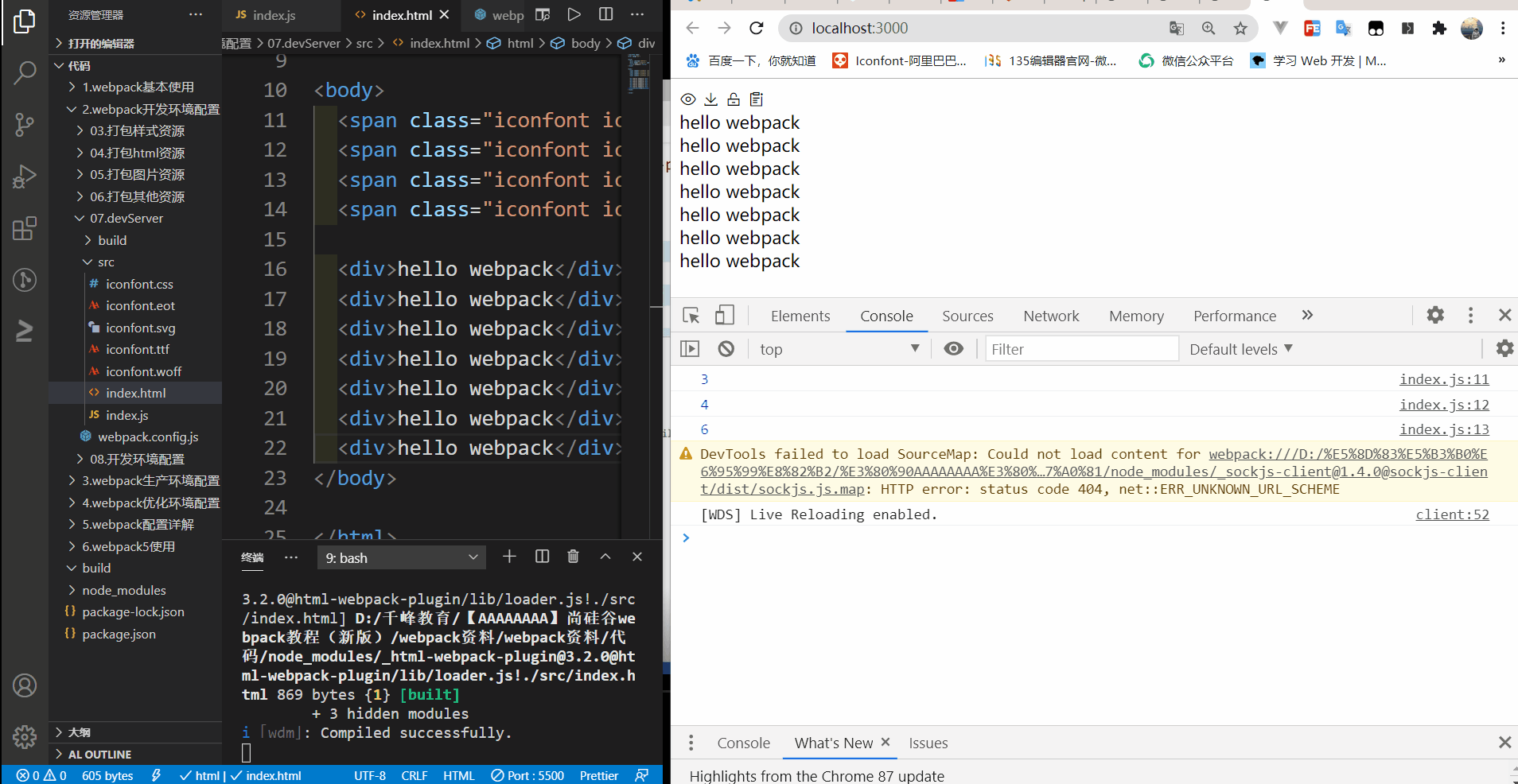
Task: Create a new terminal with plus icon
Action: point(510,557)
